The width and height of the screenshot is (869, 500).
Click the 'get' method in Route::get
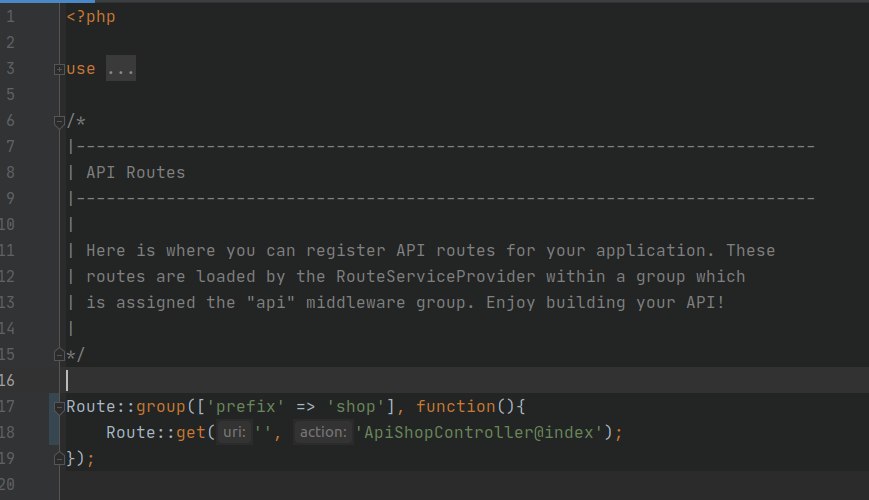coord(191,432)
